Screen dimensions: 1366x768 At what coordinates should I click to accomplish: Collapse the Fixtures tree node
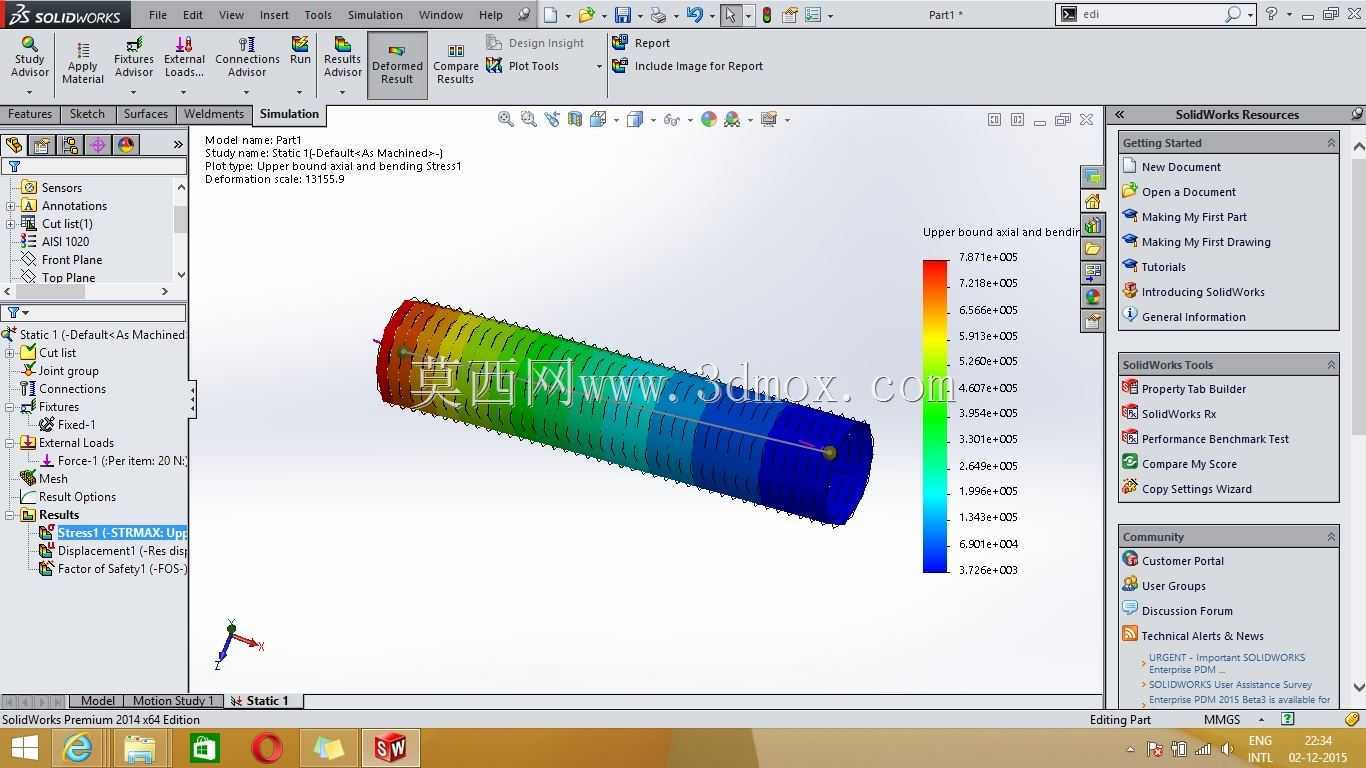(10, 407)
